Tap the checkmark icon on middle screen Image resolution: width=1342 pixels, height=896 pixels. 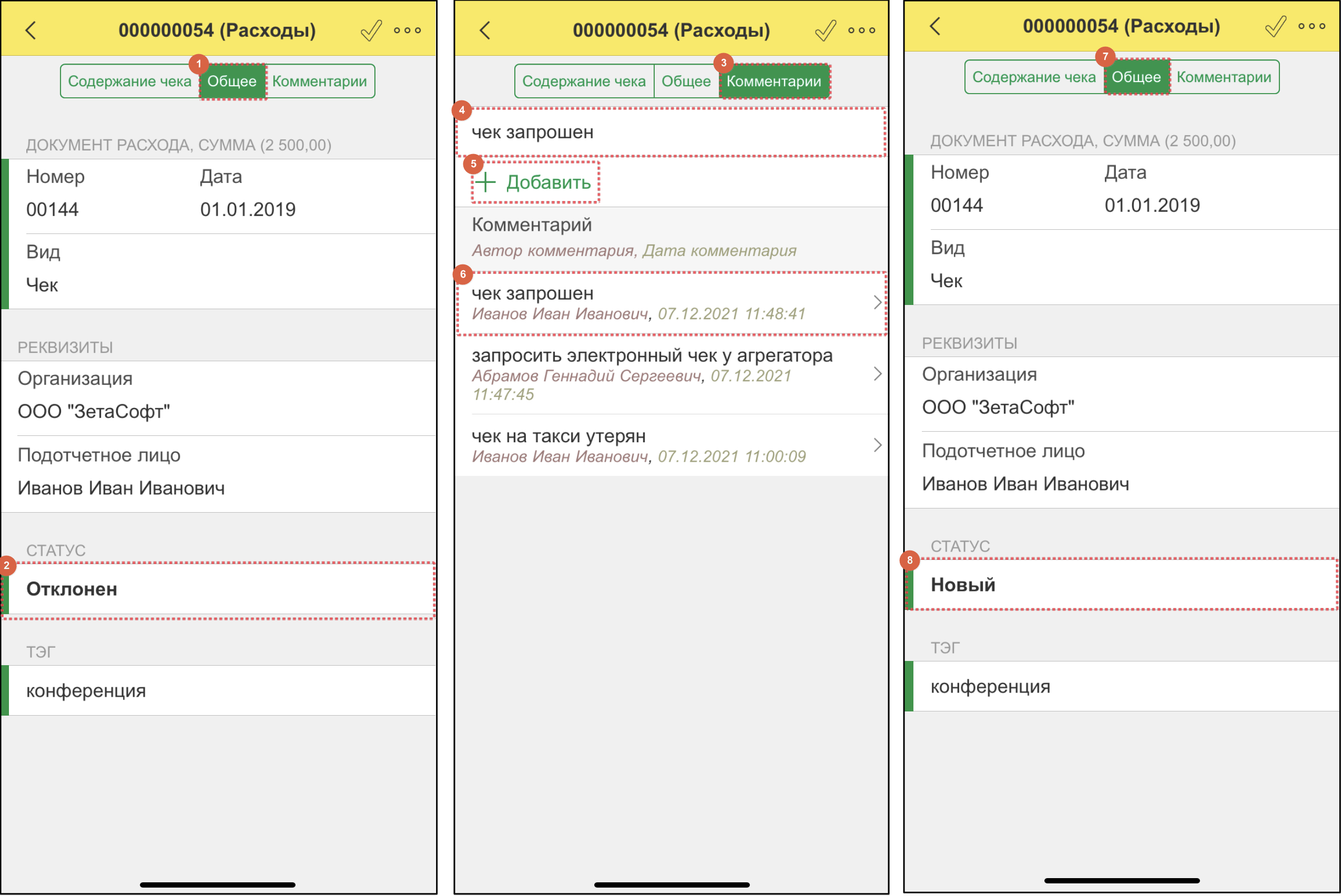point(826,30)
